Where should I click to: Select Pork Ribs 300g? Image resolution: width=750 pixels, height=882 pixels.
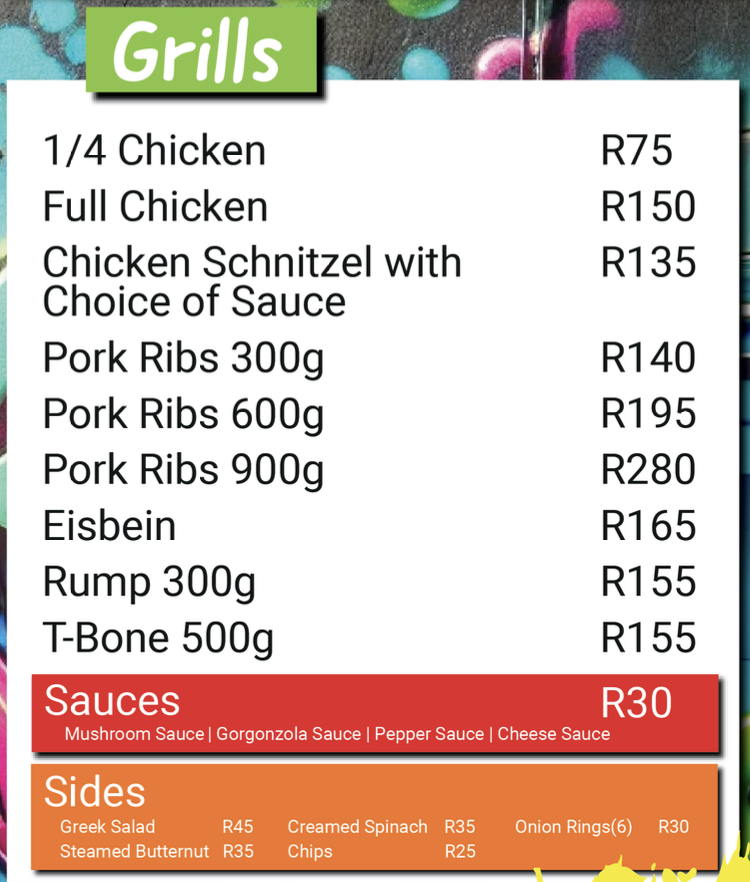[x=183, y=359]
